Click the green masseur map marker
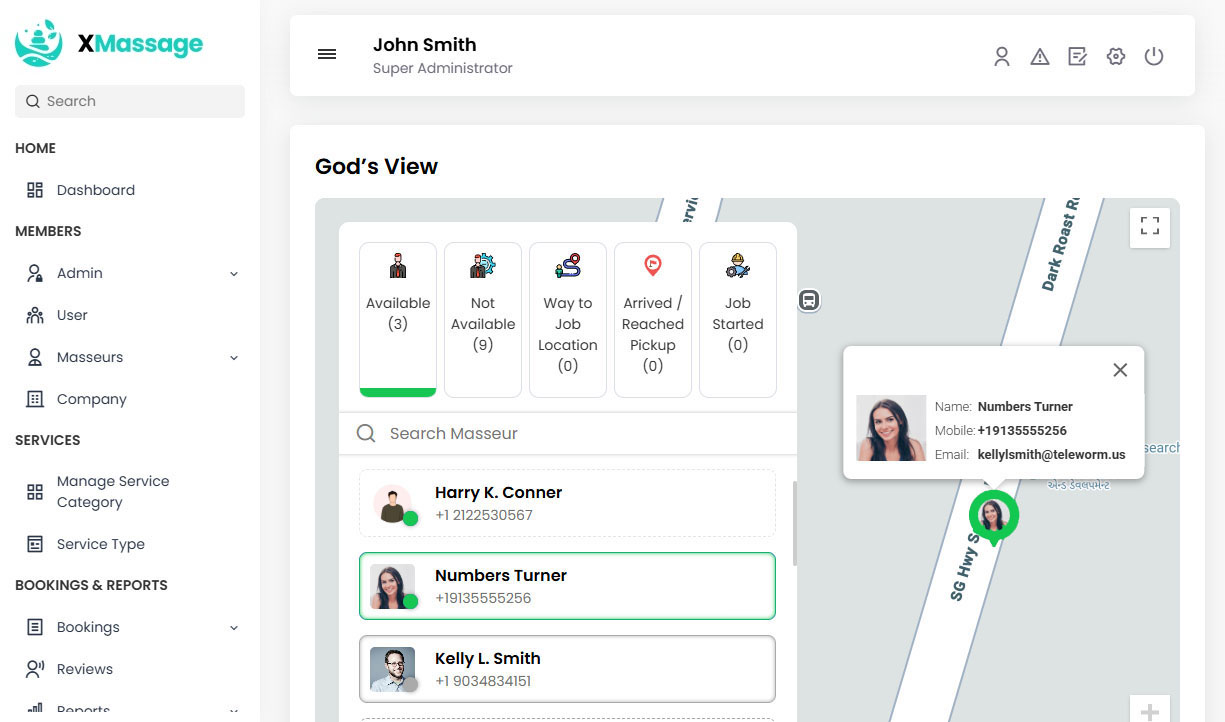The width and height of the screenshot is (1225, 722). point(993,516)
